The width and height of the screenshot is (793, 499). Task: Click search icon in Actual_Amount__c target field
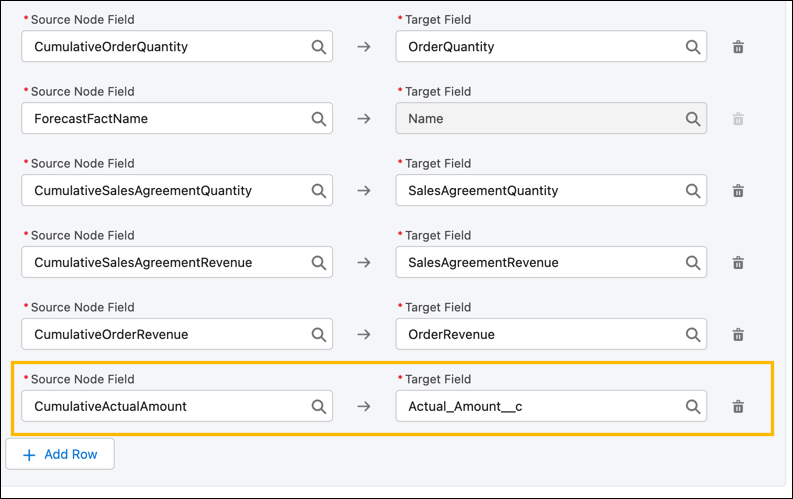click(x=692, y=407)
